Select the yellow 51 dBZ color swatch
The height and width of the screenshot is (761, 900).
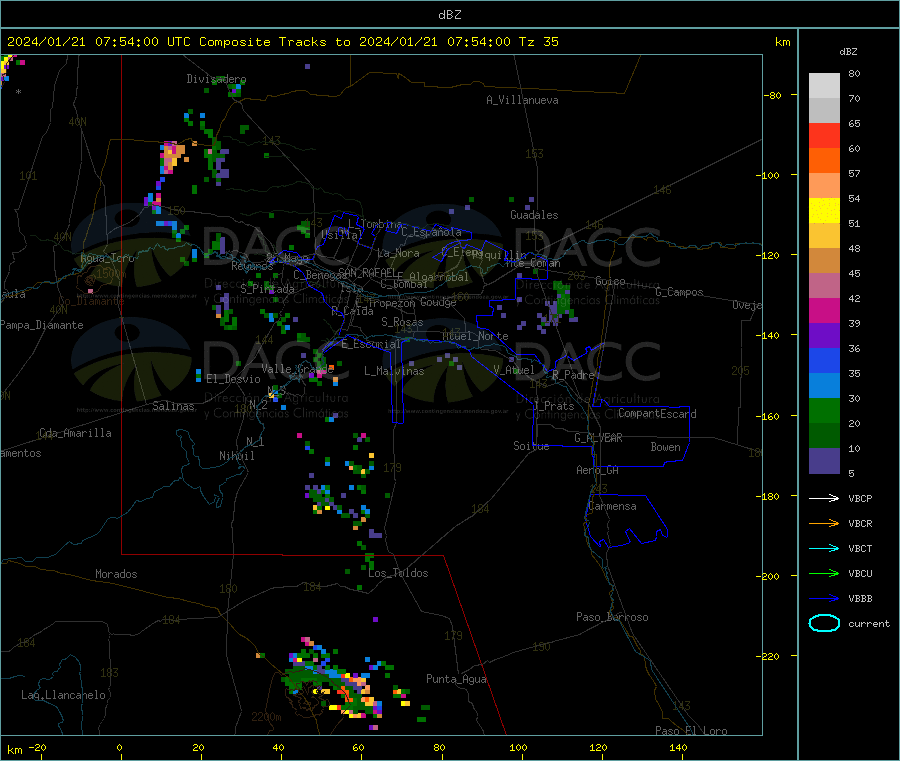pyautogui.click(x=824, y=211)
